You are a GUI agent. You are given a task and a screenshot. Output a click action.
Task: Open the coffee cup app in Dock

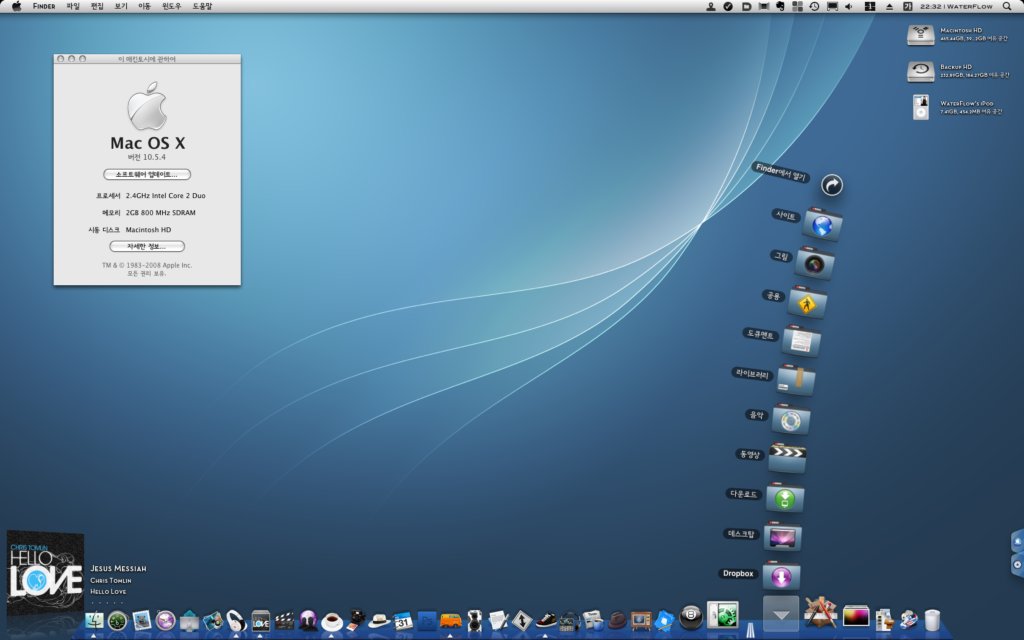click(x=332, y=620)
